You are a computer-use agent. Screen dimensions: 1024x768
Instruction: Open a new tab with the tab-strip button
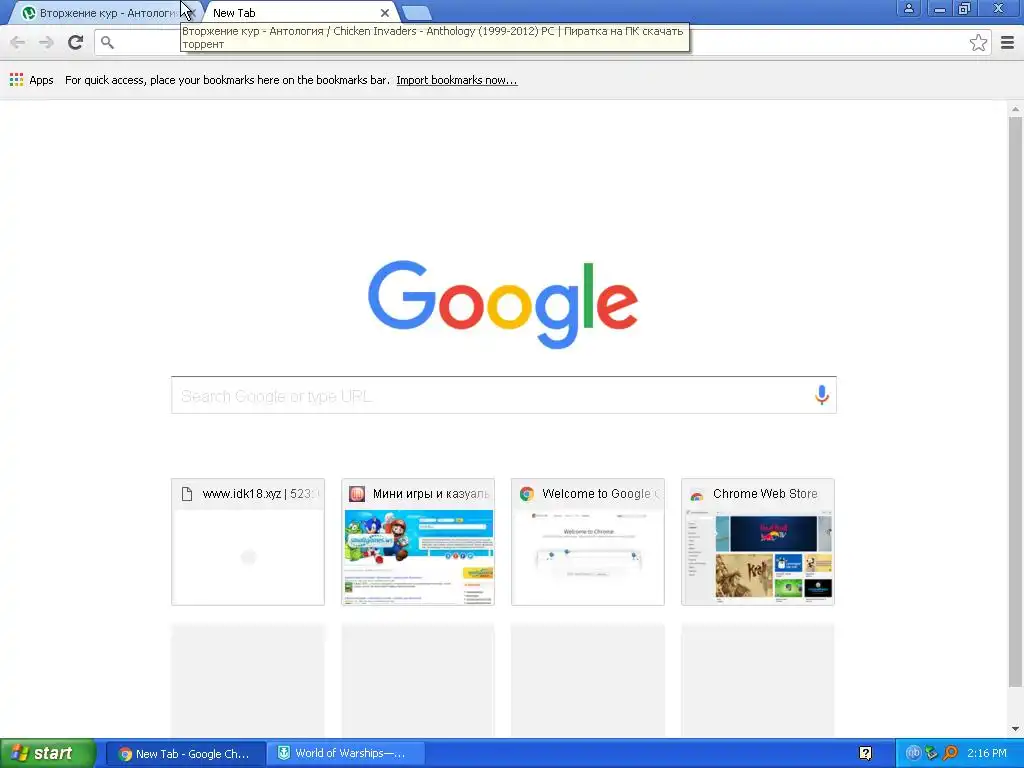416,13
